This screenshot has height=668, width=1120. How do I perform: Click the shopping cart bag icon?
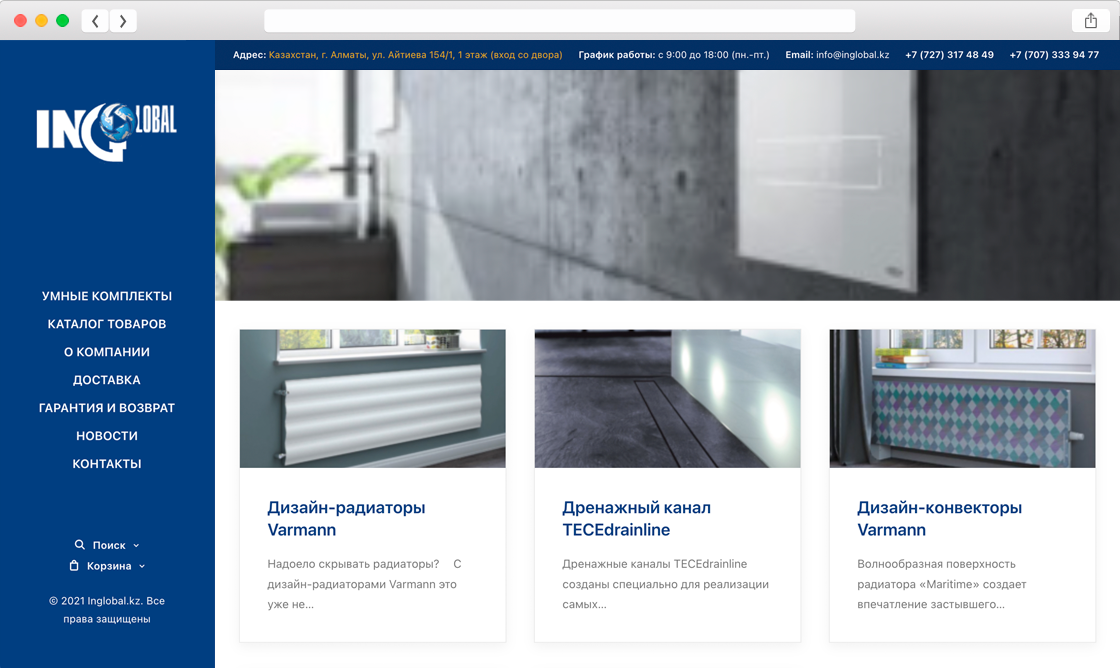point(74,566)
